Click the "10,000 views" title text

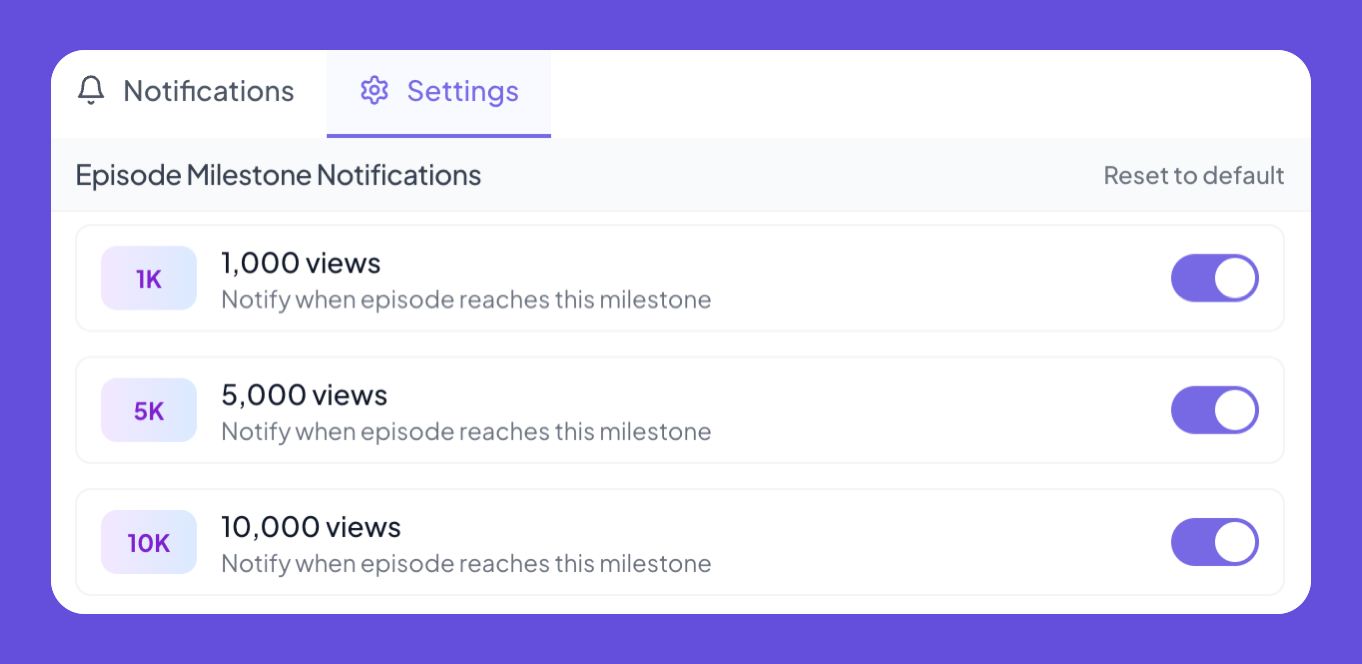311,528
